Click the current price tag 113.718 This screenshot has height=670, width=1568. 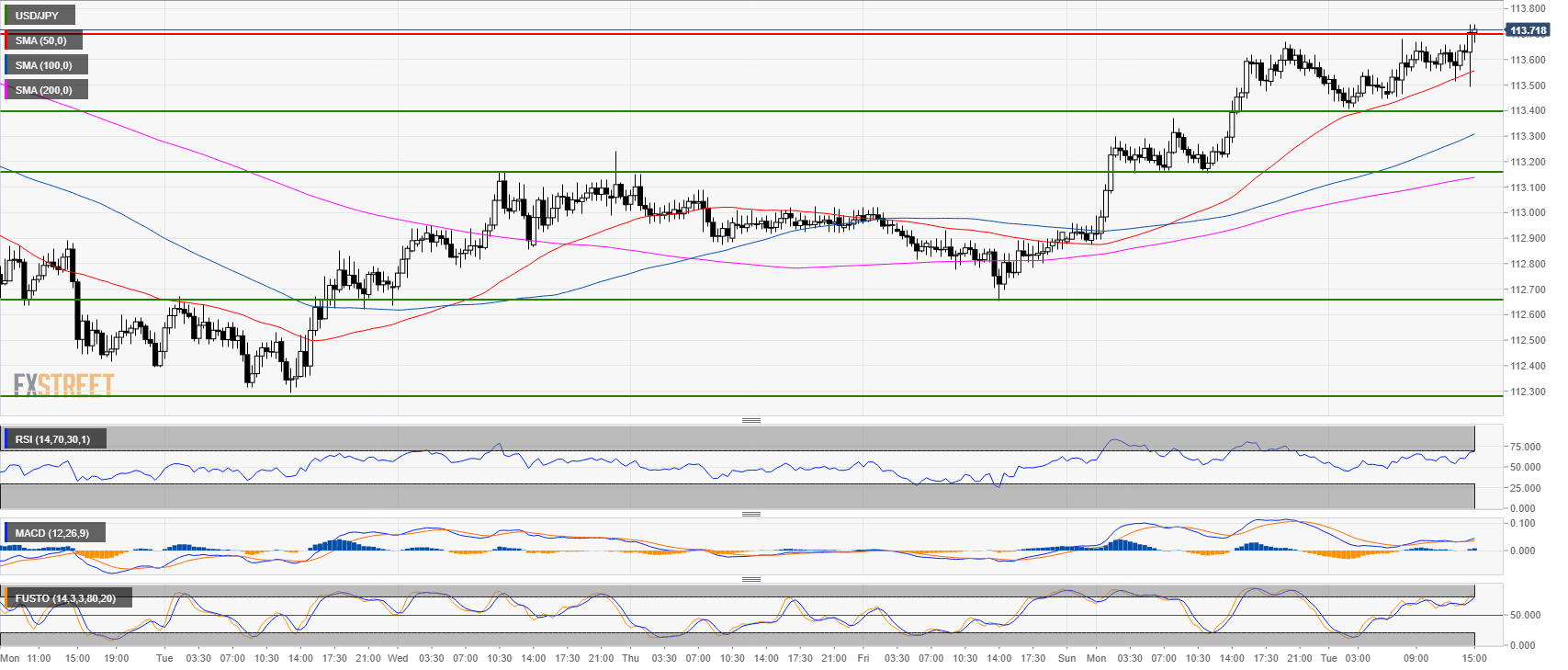[1528, 30]
